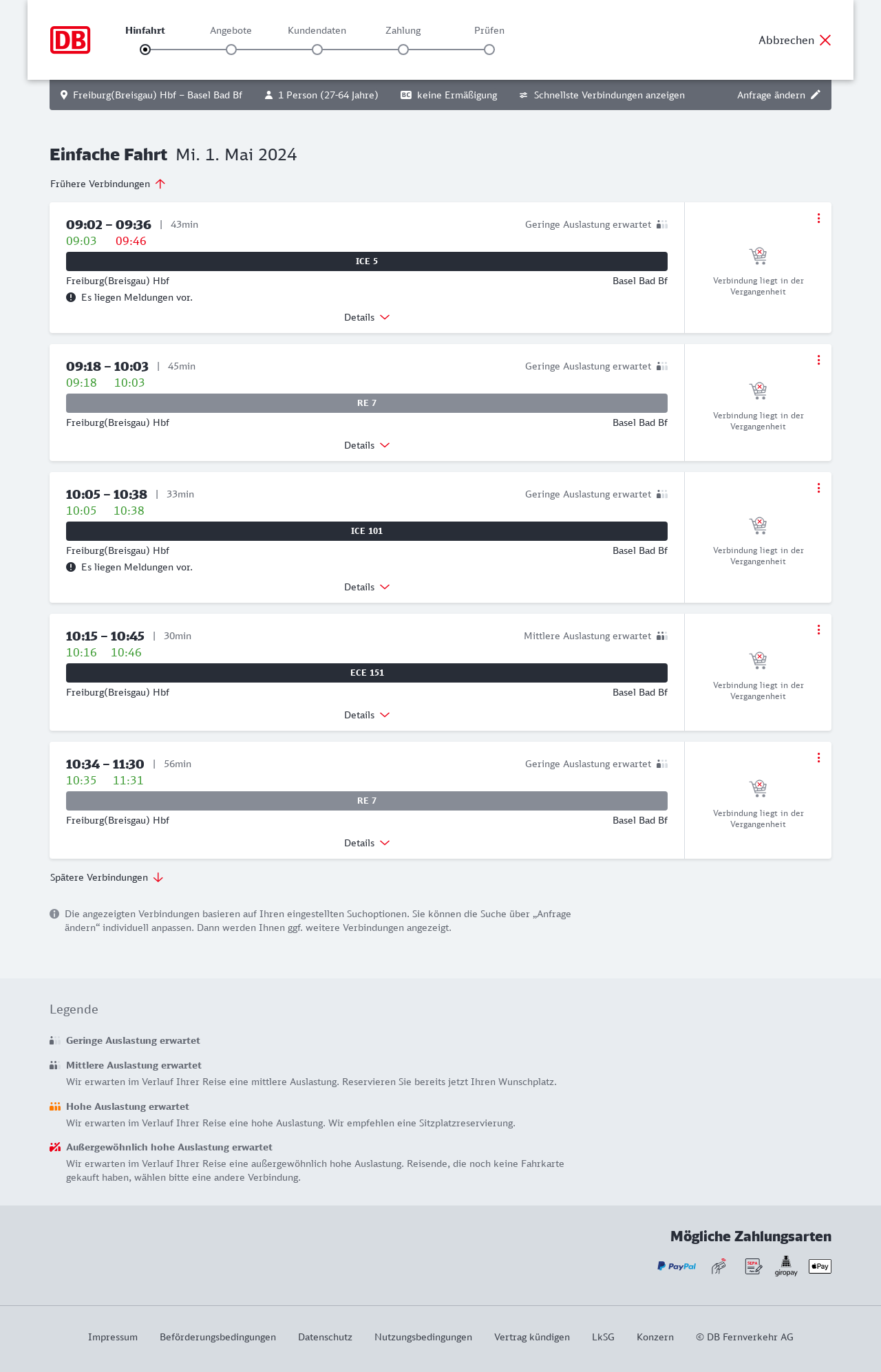Expand Details of the 10:34 RE 7 connection

click(367, 843)
